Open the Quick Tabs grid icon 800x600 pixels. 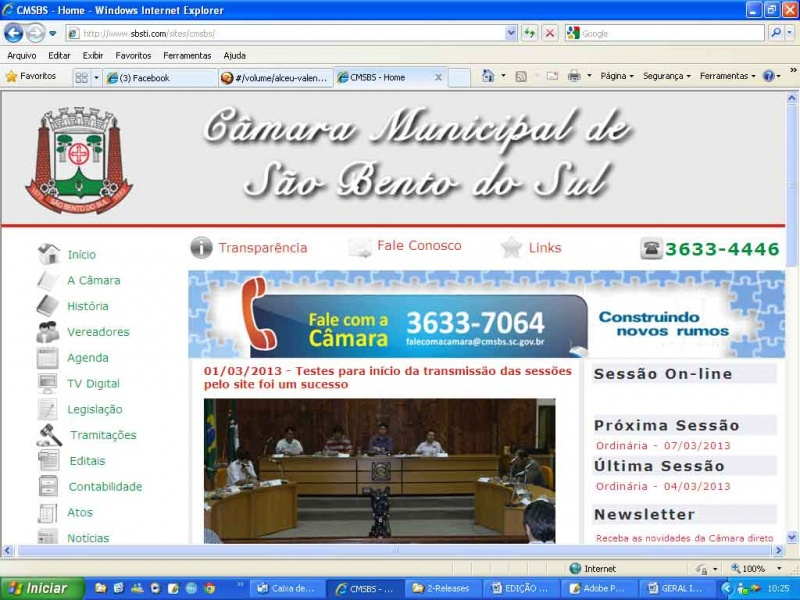pos(81,77)
